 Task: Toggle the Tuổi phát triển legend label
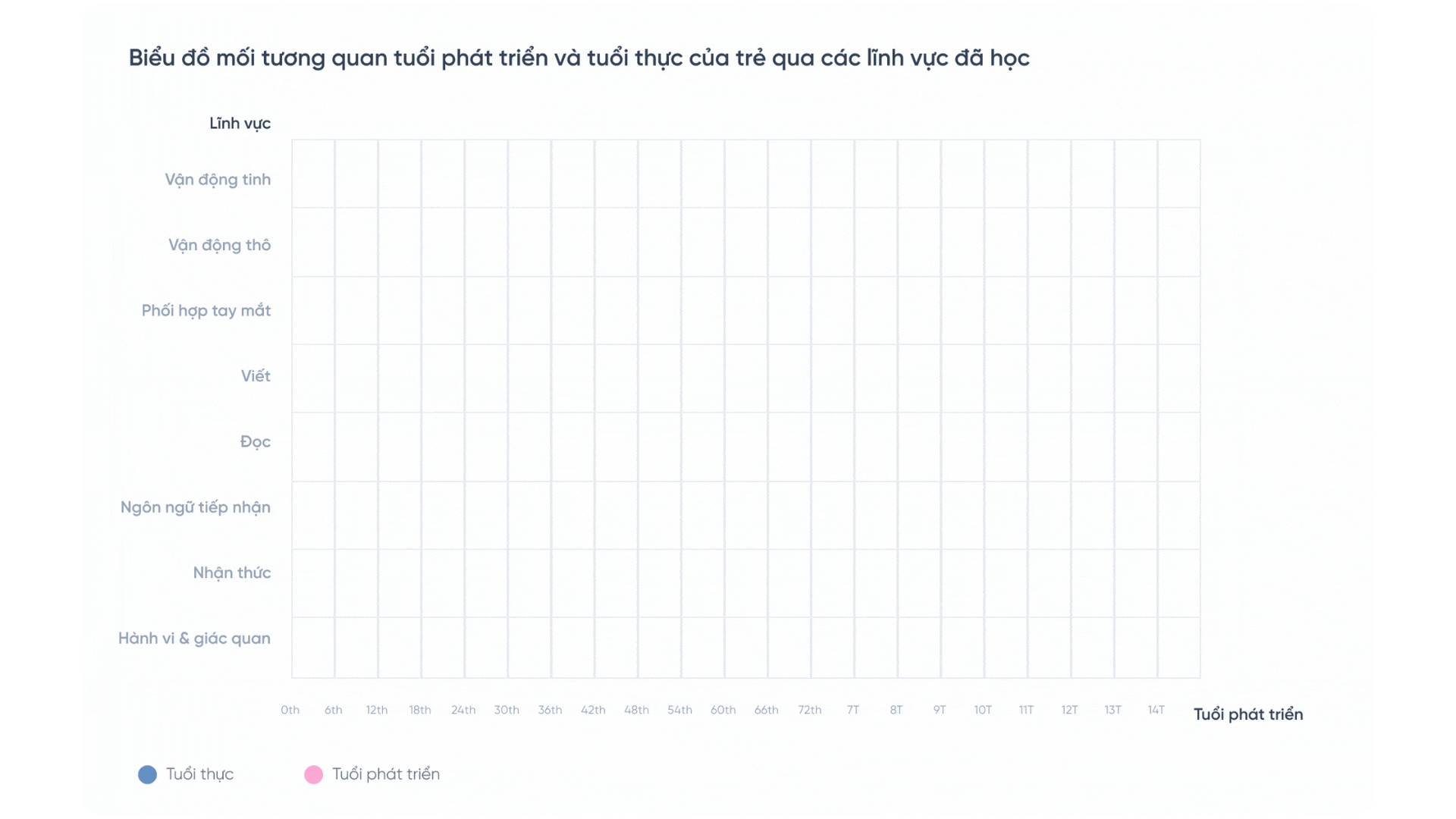click(385, 774)
